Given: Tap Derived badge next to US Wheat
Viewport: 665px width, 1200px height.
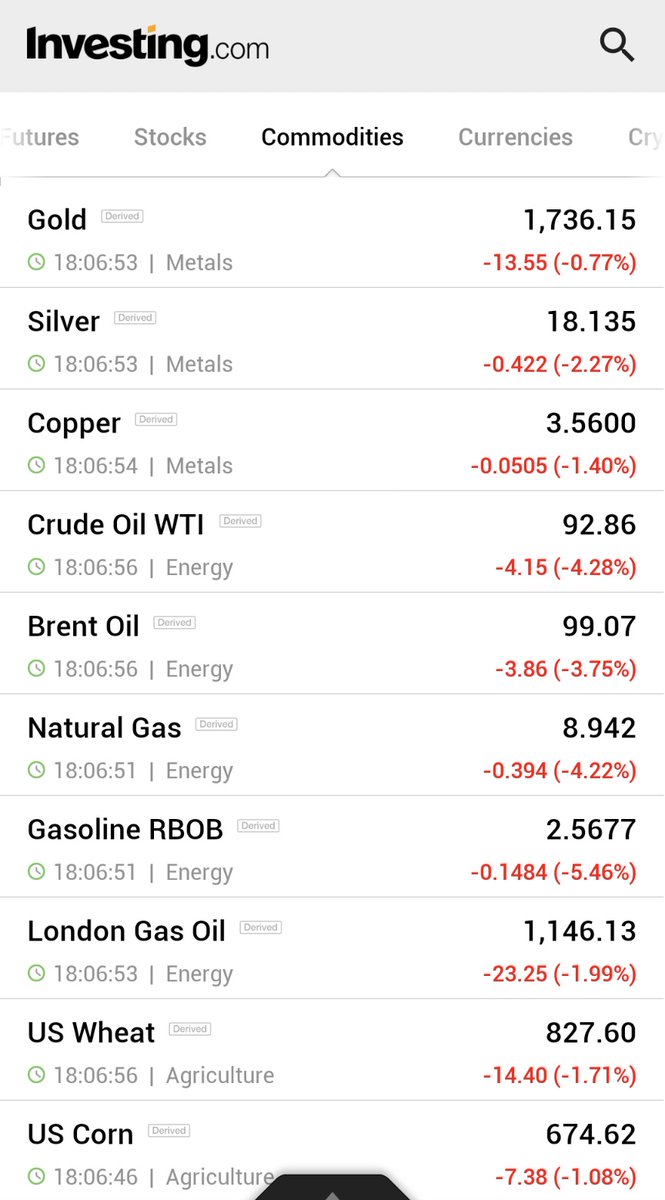Looking at the screenshot, I should coord(190,1029).
